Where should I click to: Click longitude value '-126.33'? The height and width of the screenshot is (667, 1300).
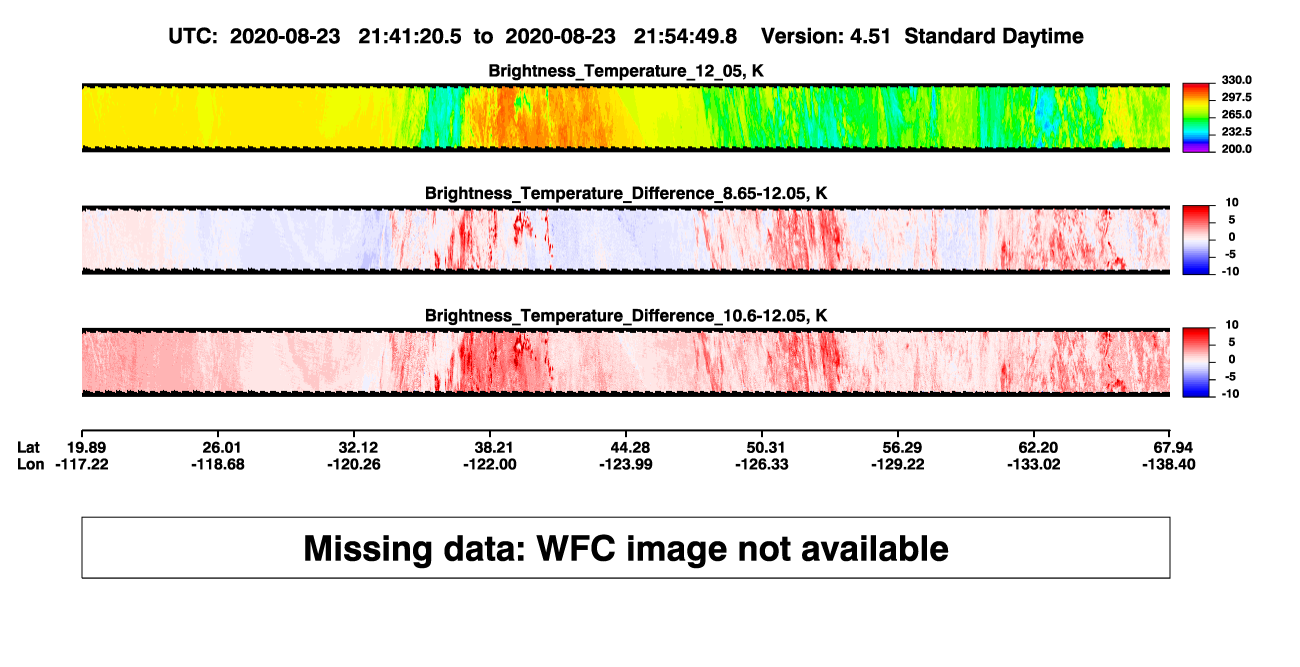point(762,464)
